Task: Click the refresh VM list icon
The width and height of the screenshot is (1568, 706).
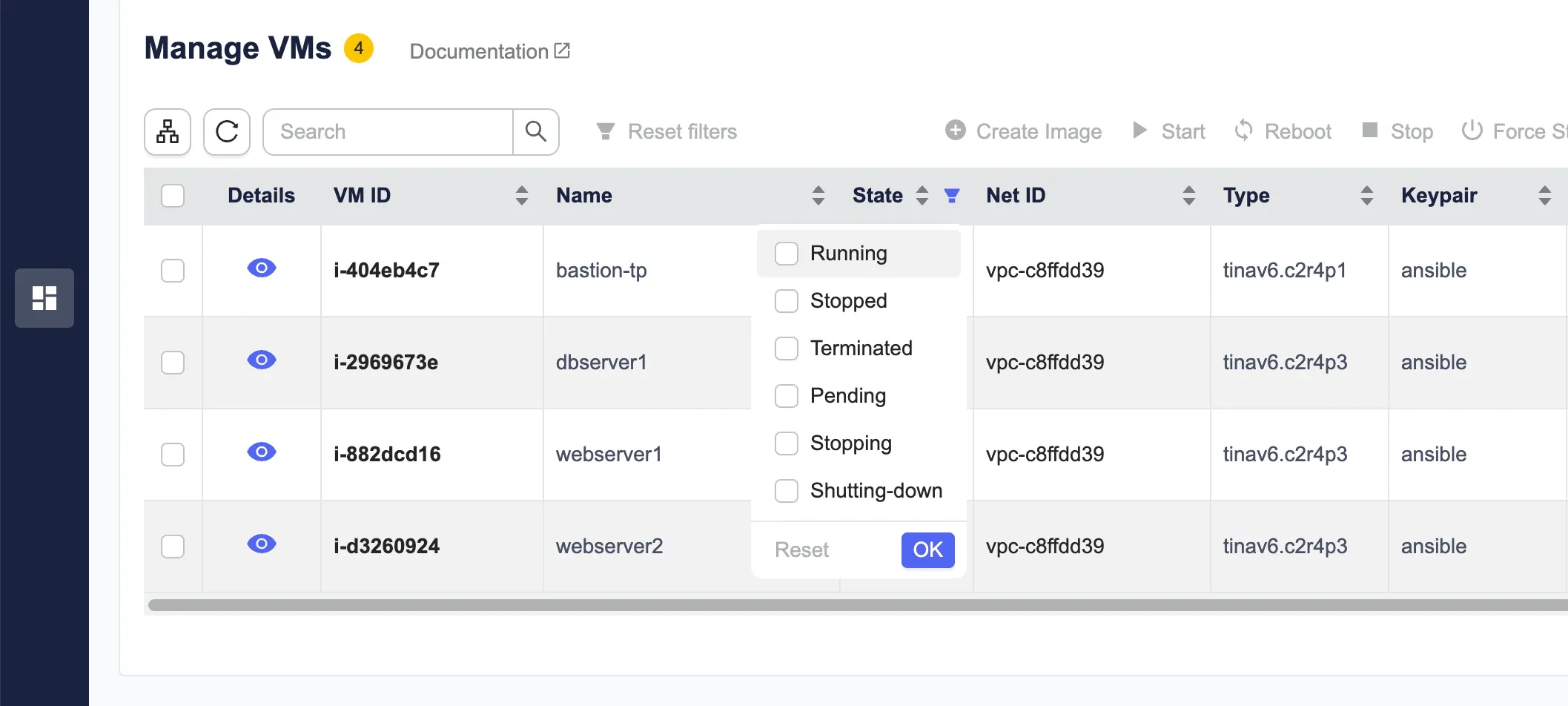Action: pyautogui.click(x=227, y=132)
